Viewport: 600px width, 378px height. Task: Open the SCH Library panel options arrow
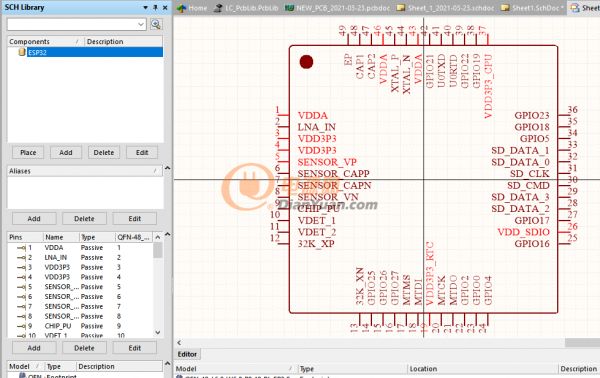click(145, 8)
